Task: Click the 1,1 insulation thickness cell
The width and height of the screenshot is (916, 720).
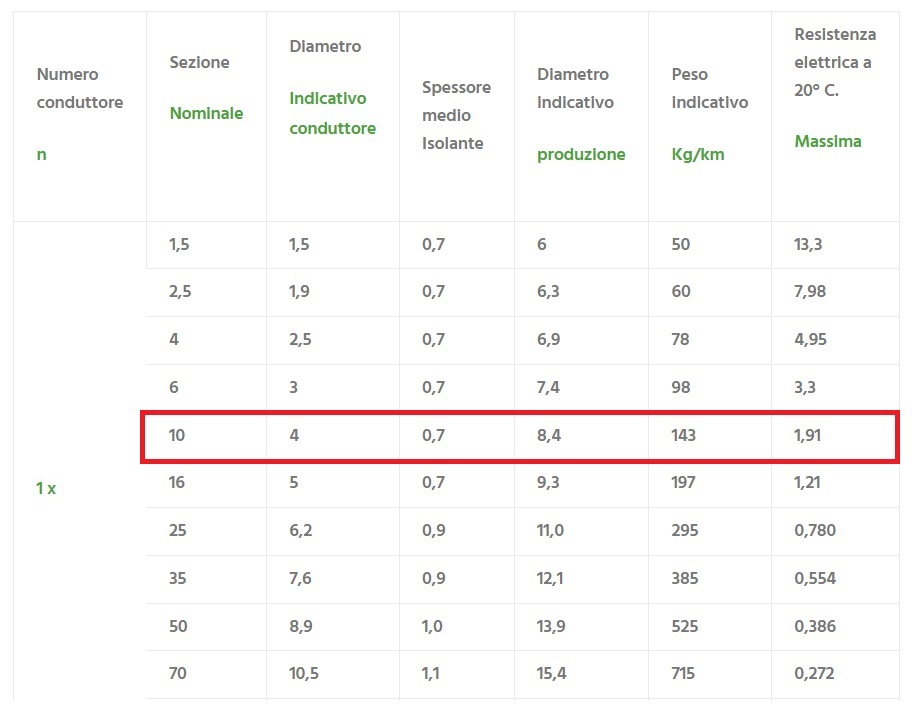Action: click(x=432, y=674)
